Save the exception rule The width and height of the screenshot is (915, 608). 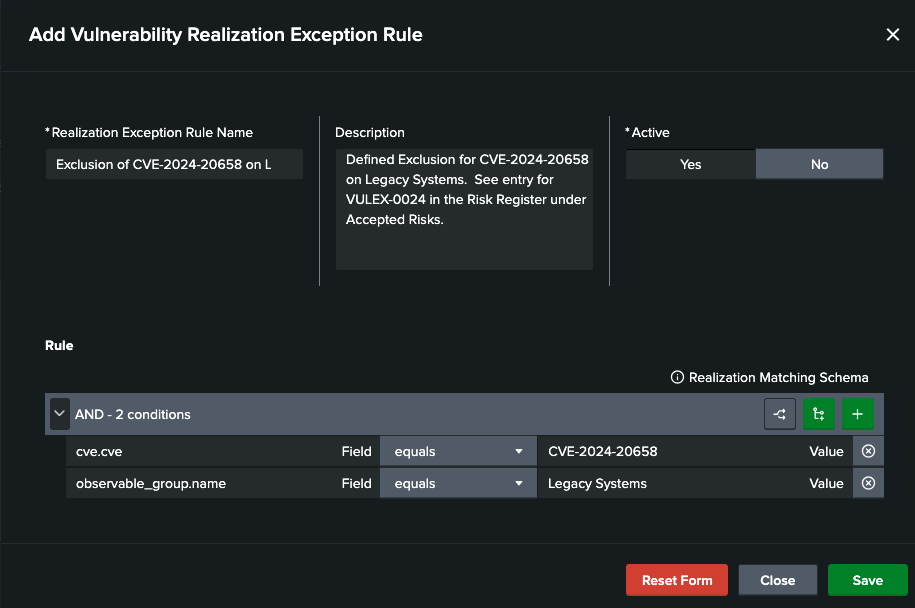tap(867, 579)
